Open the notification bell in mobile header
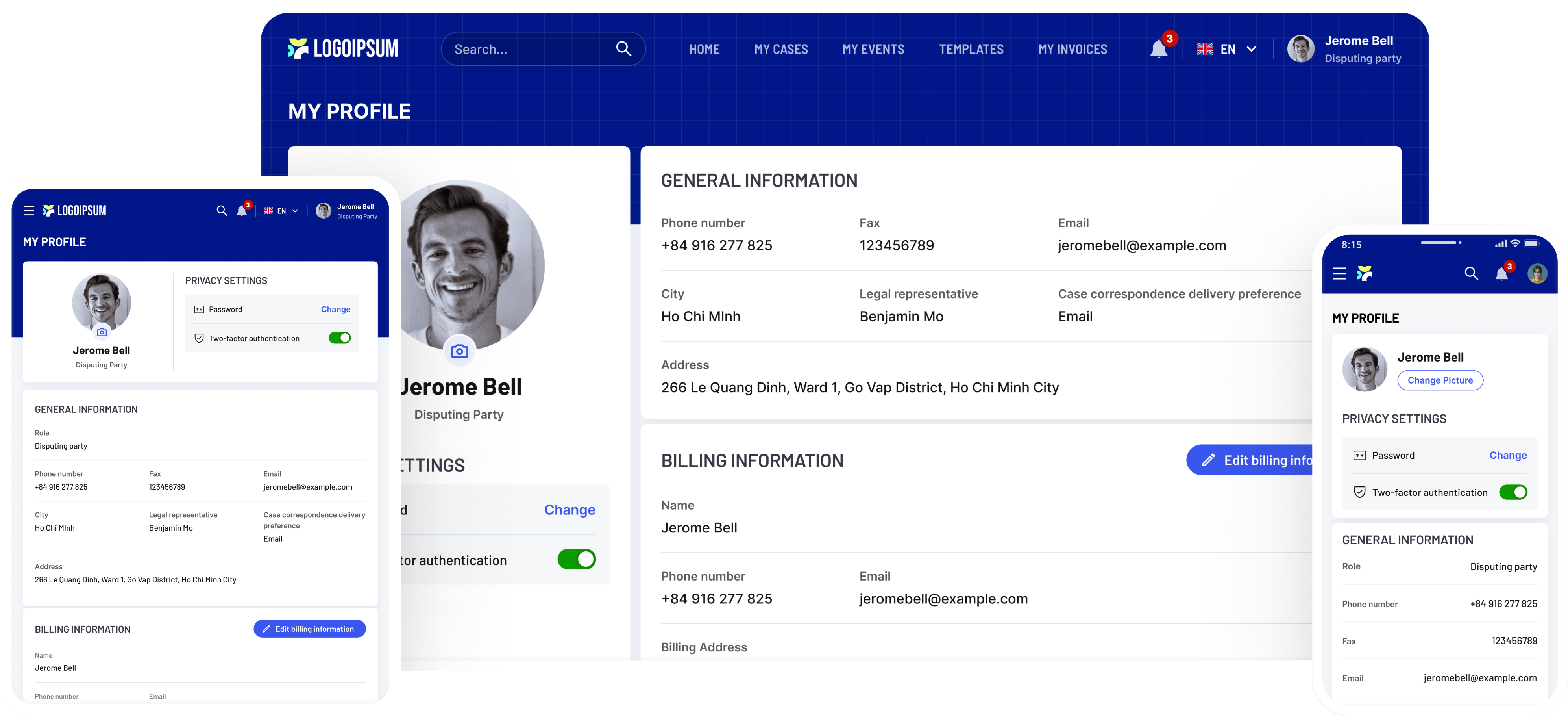This screenshot has width=1568, height=716. [1501, 274]
